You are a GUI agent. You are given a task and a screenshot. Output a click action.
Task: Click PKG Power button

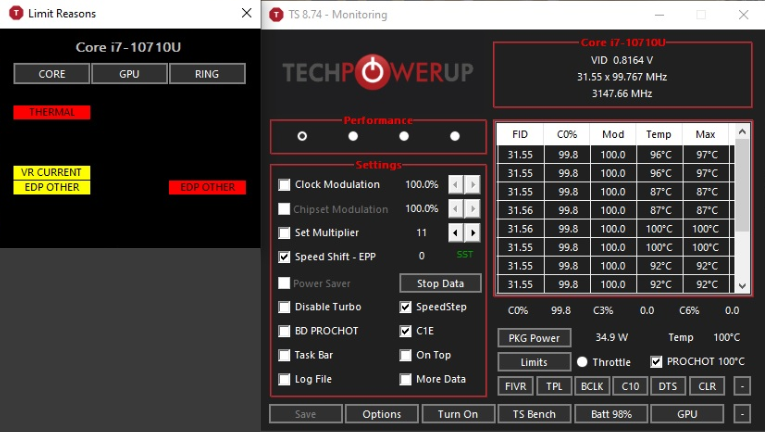click(x=534, y=338)
